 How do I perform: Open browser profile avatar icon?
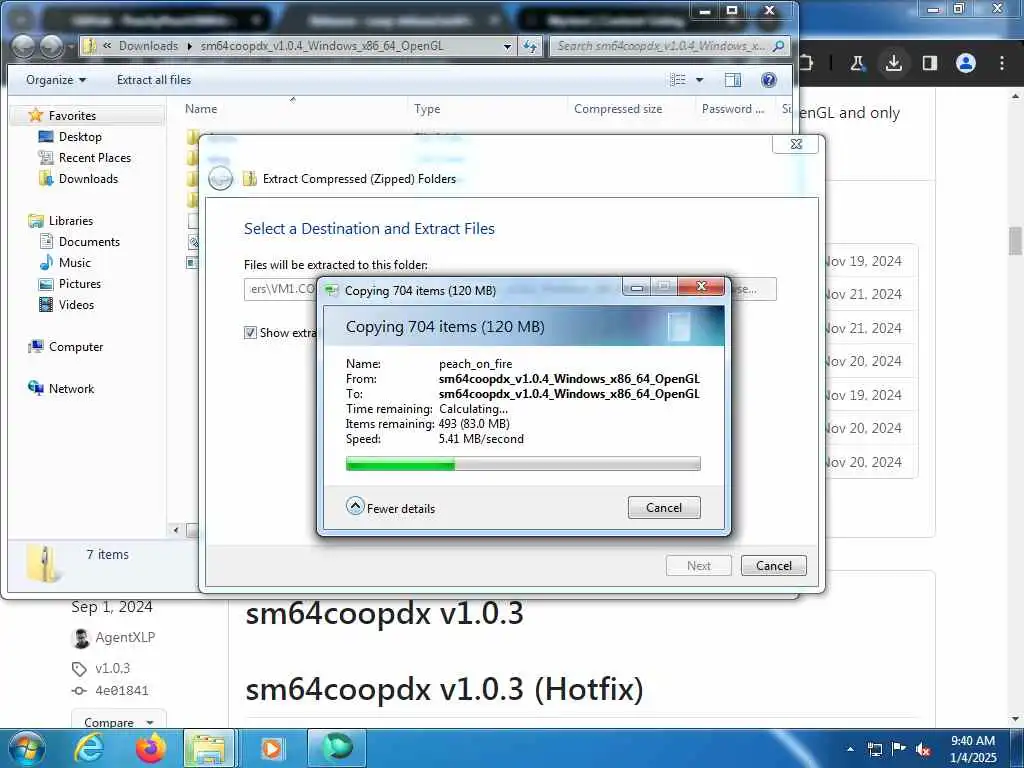point(965,63)
